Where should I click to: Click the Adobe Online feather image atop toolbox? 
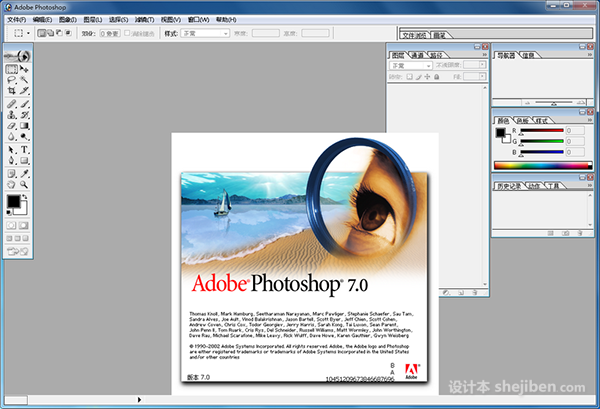click(x=18, y=56)
